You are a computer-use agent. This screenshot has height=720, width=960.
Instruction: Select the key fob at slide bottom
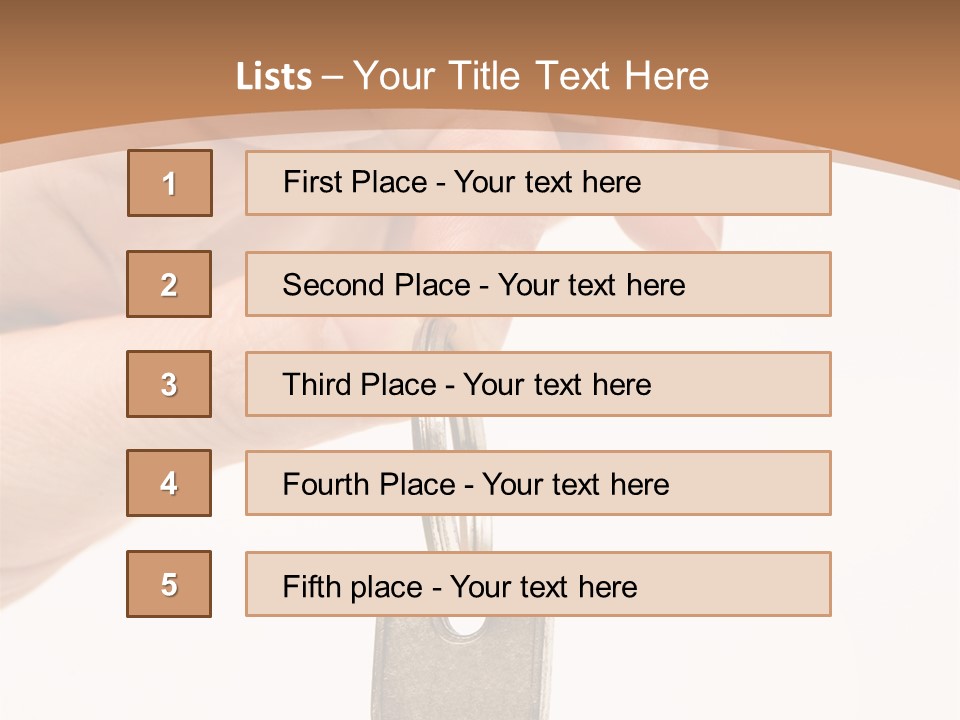[x=460, y=670]
